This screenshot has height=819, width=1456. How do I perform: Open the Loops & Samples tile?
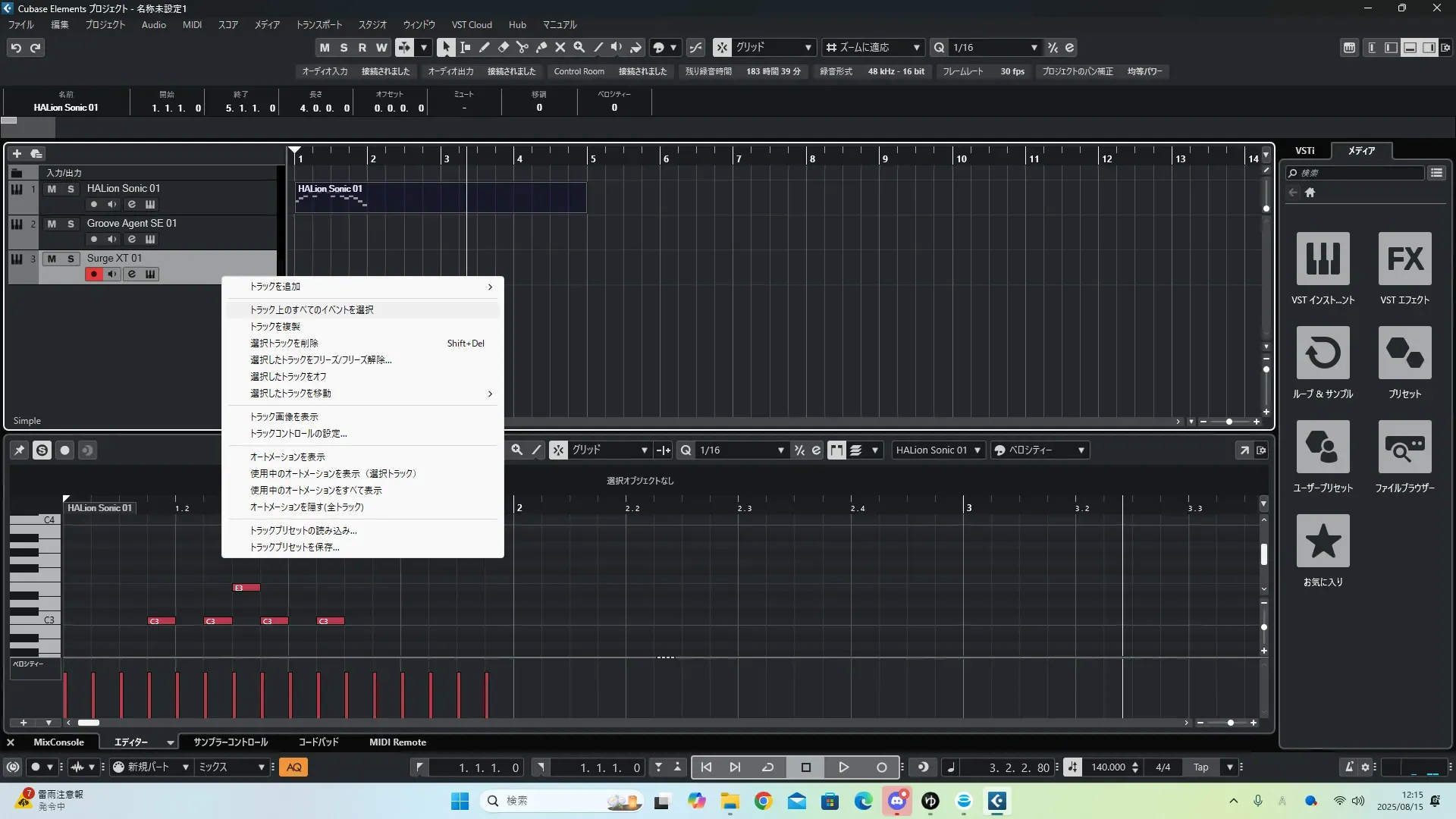(1323, 353)
